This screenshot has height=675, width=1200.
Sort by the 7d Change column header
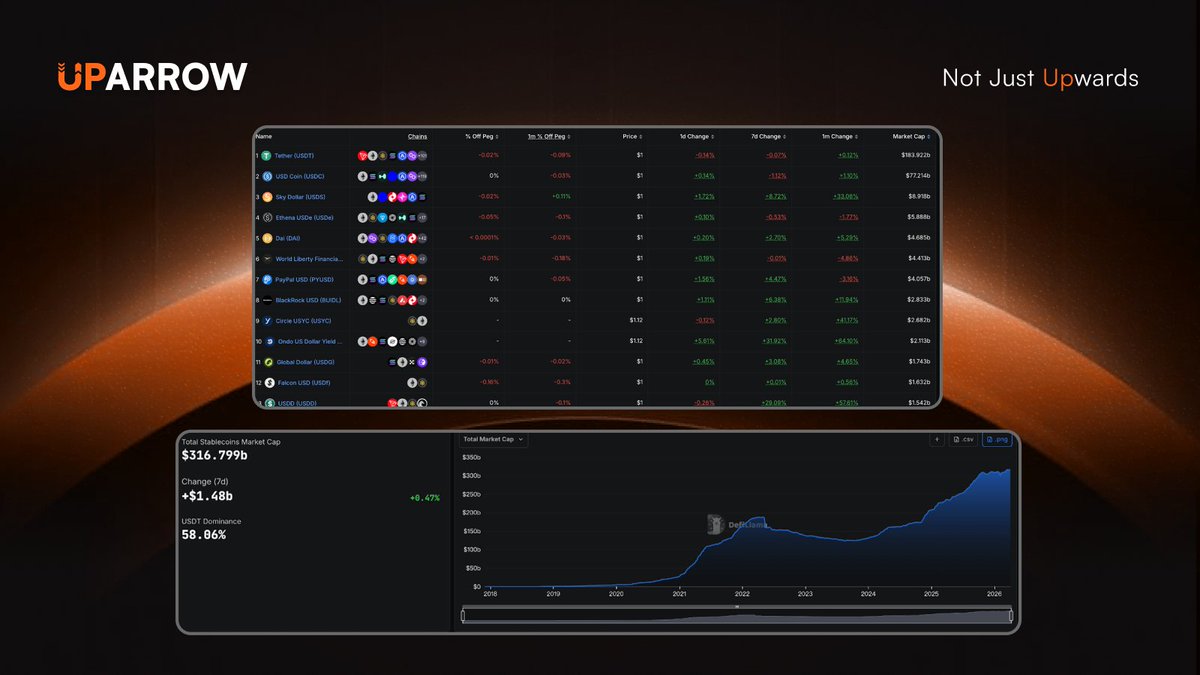[x=767, y=136]
